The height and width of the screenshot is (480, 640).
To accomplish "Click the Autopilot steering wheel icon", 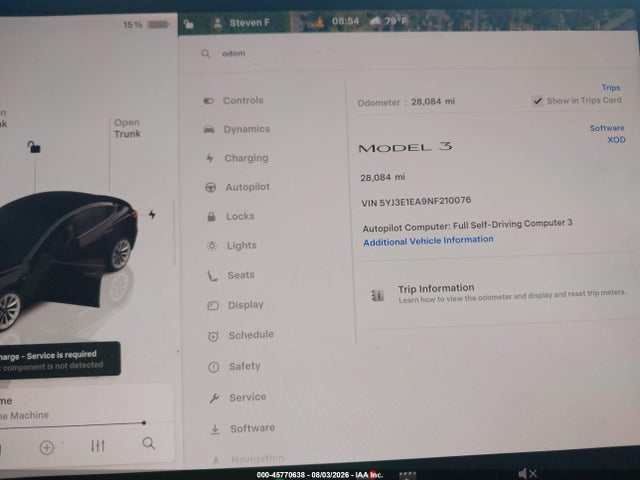I will tap(210, 187).
